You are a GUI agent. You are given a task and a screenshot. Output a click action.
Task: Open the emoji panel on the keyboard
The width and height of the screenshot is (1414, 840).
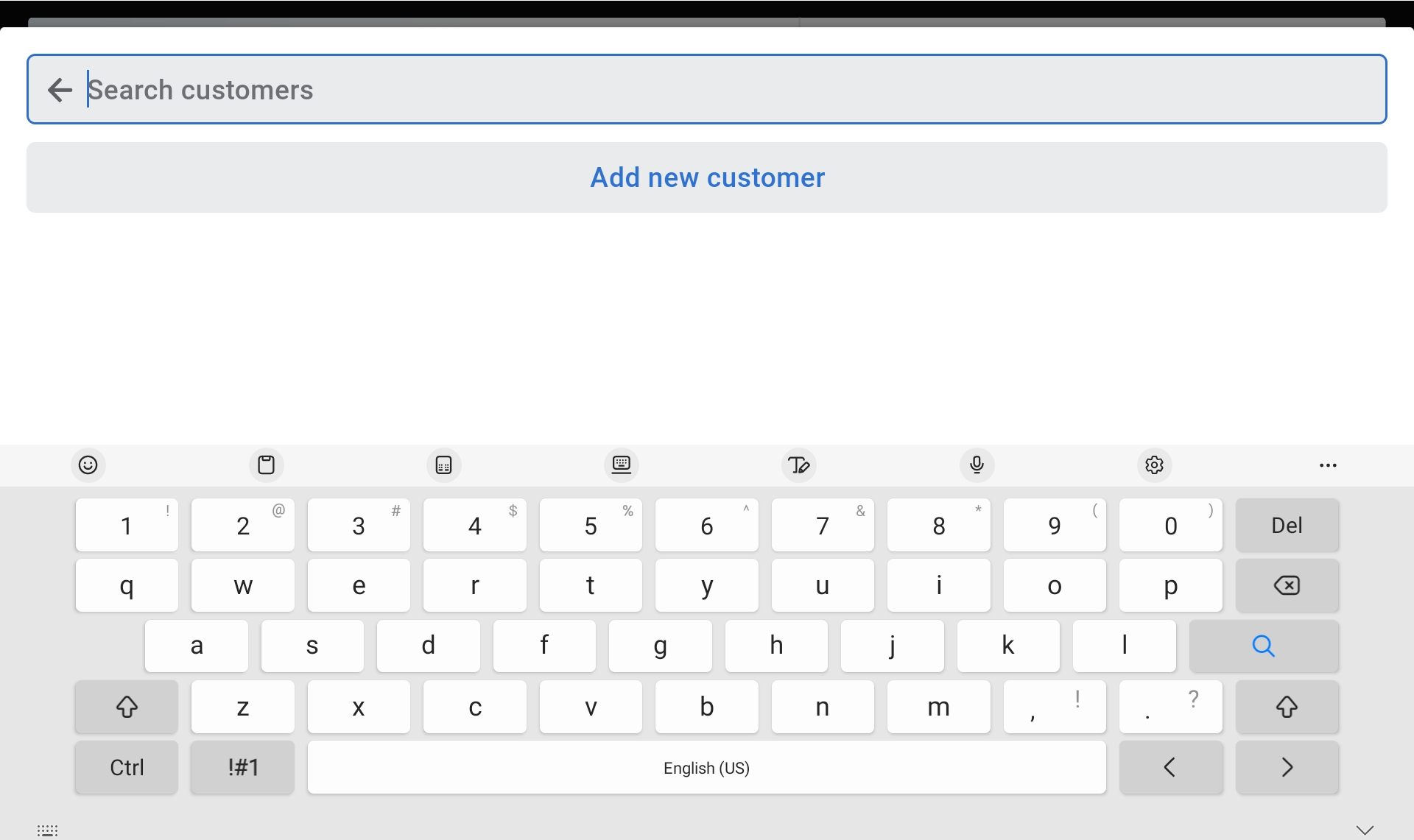88,465
